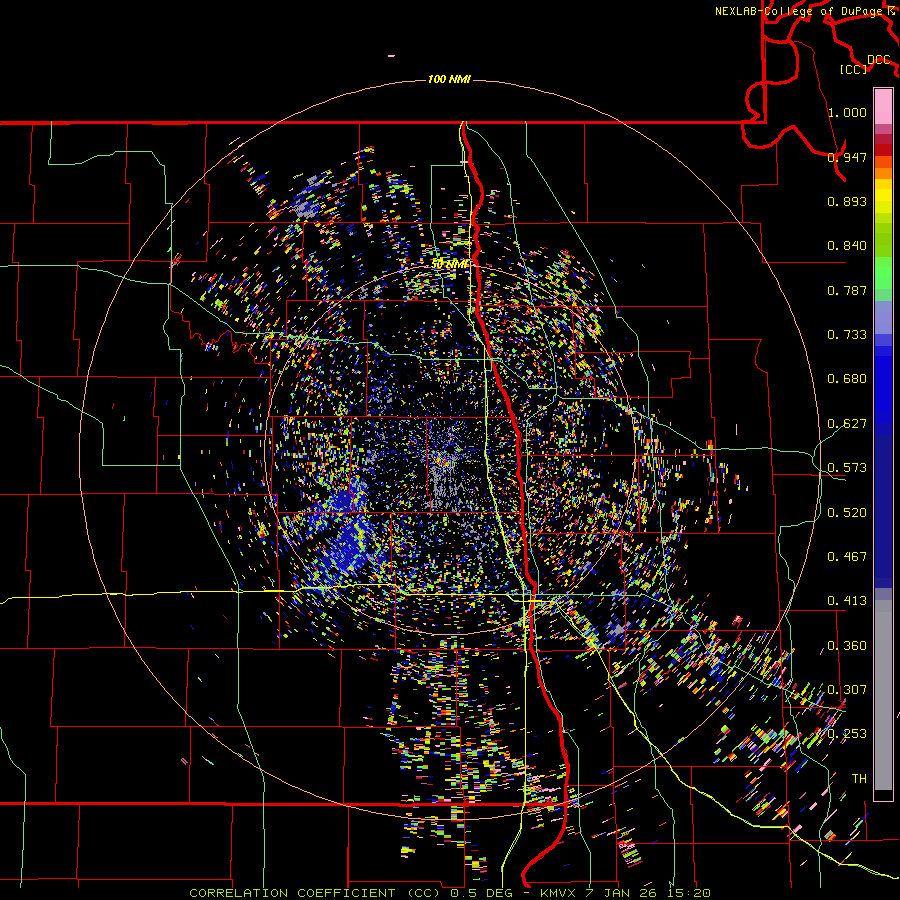Click the 0.360 legend value

point(847,646)
